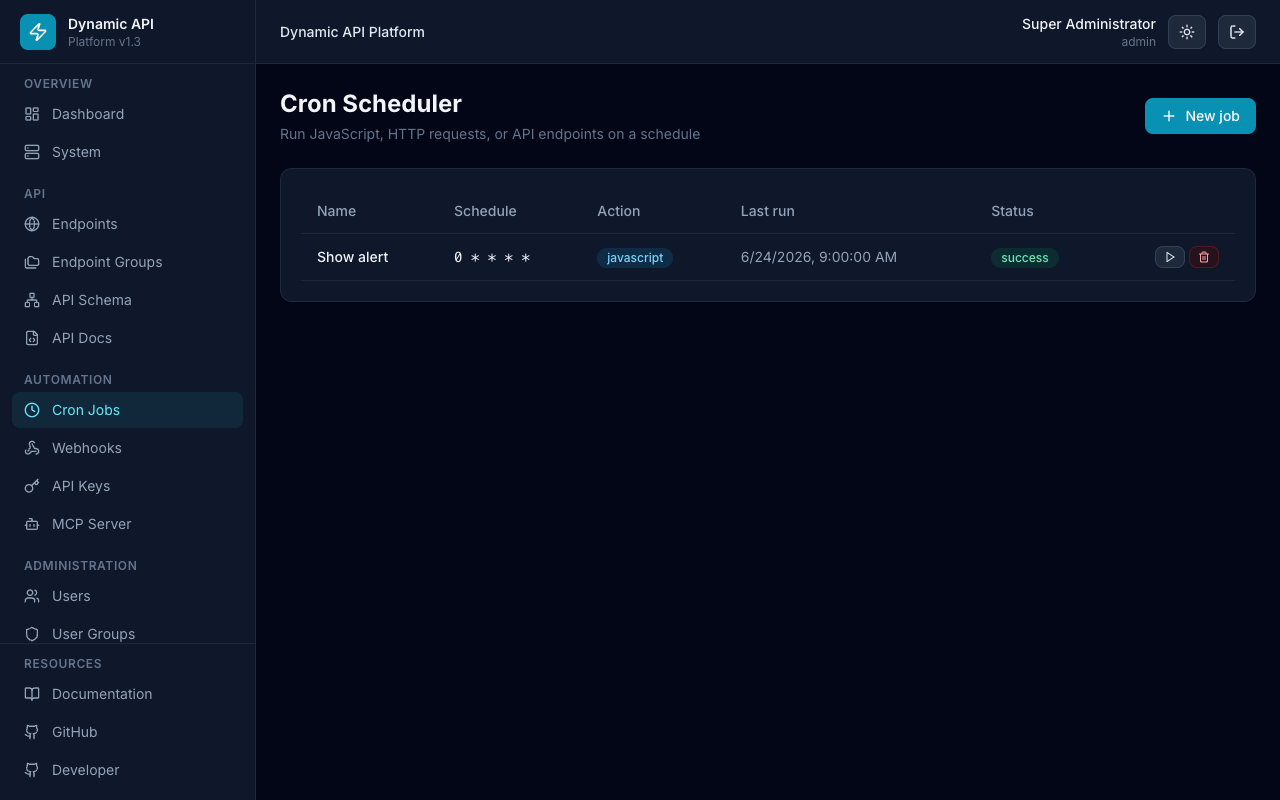Click the success status badge
This screenshot has height=800, width=1280.
(x=1025, y=258)
